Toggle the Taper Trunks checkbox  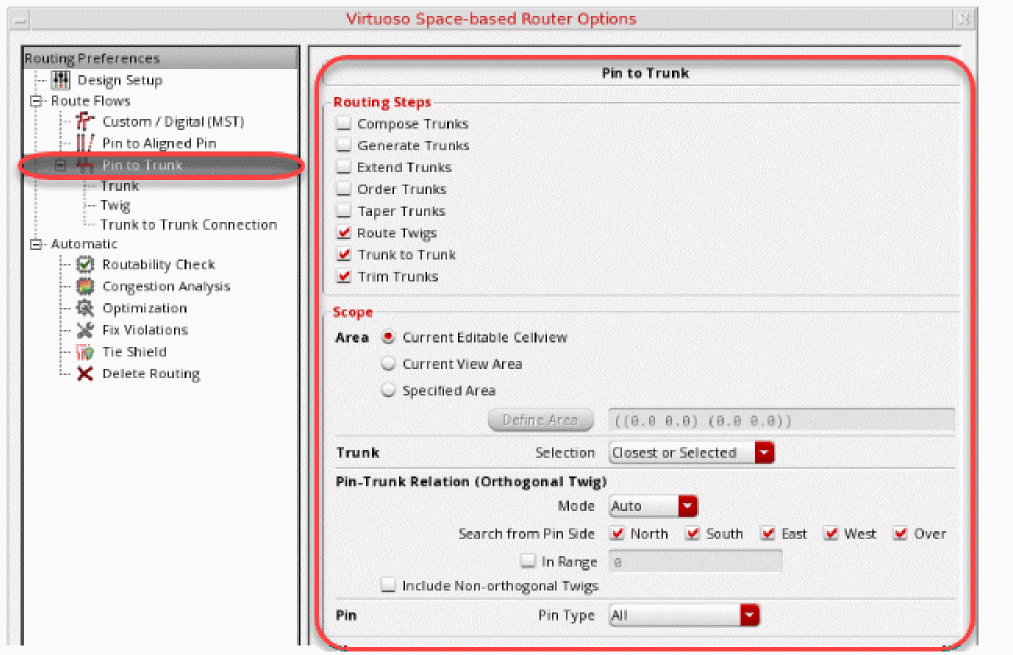click(x=344, y=211)
